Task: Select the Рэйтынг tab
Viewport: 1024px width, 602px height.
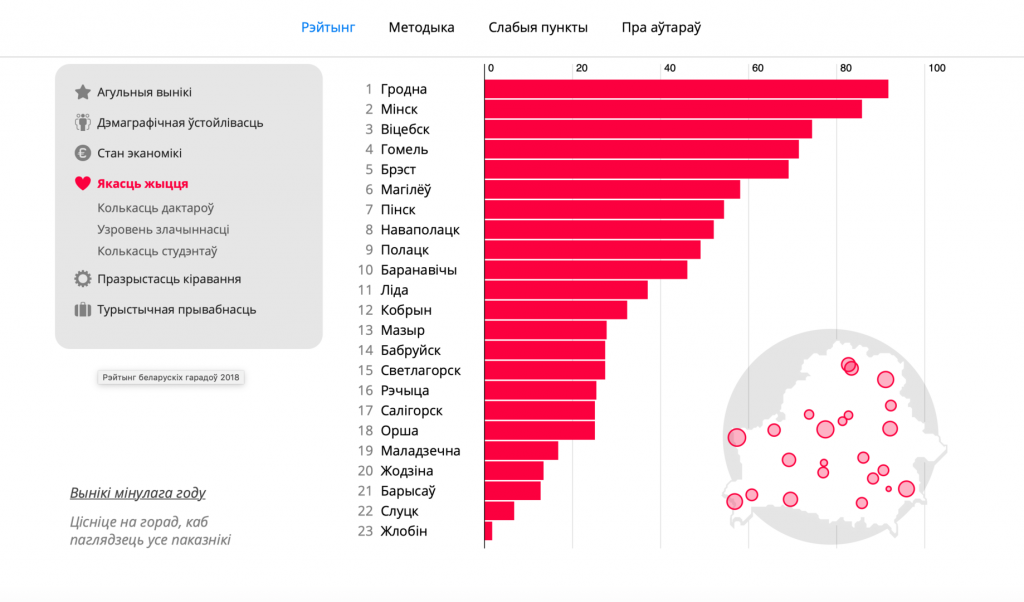Action: 328,27
